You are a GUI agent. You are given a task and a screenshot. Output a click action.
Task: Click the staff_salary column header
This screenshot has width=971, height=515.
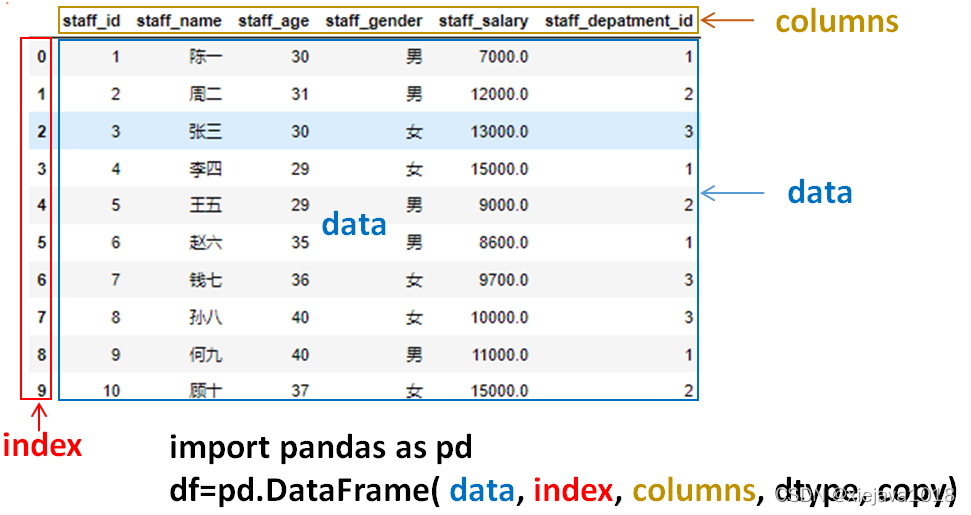pyautogui.click(x=483, y=22)
